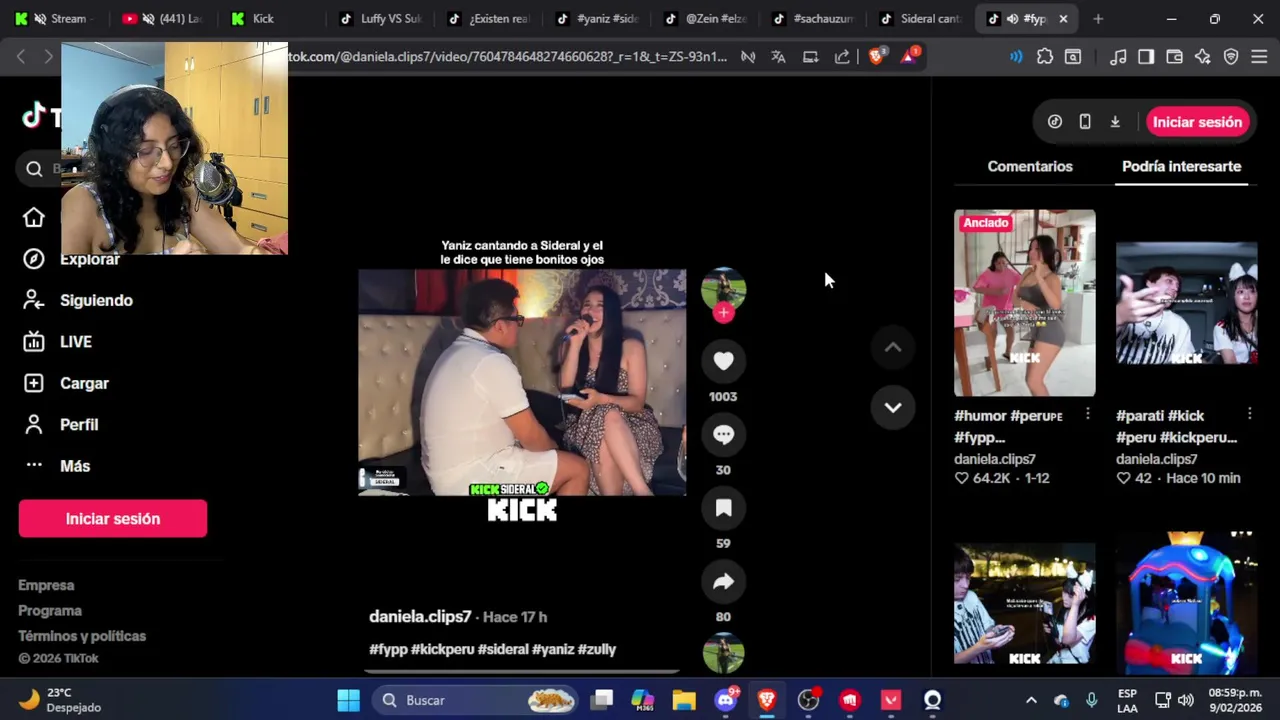1280x720 pixels.
Task: Open the volume speaker tray icon
Action: (1186, 700)
